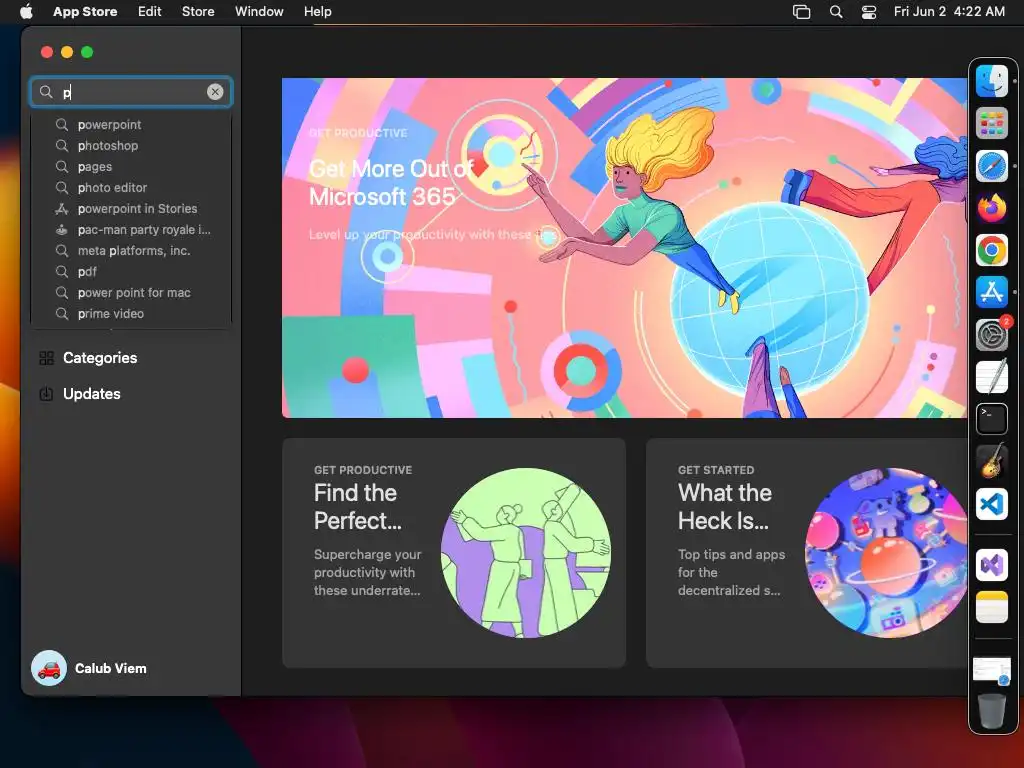Launch Visual Studio from the Dock
1024x768 pixels.
point(991,564)
